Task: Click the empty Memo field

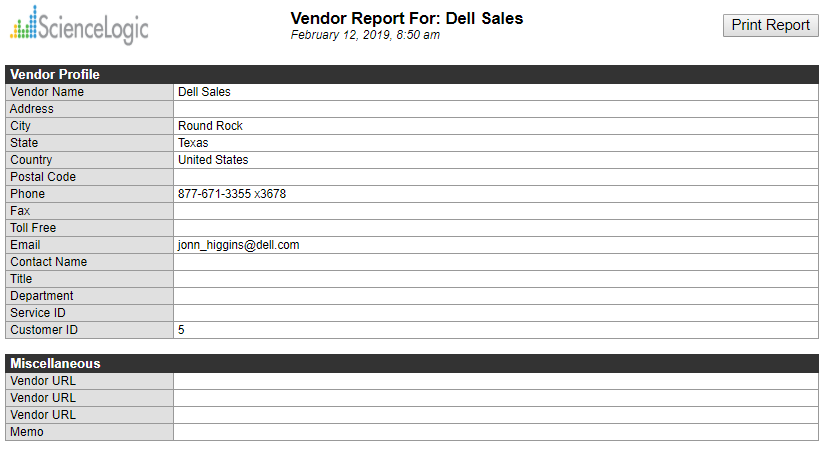Action: pyautogui.click(x=495, y=432)
